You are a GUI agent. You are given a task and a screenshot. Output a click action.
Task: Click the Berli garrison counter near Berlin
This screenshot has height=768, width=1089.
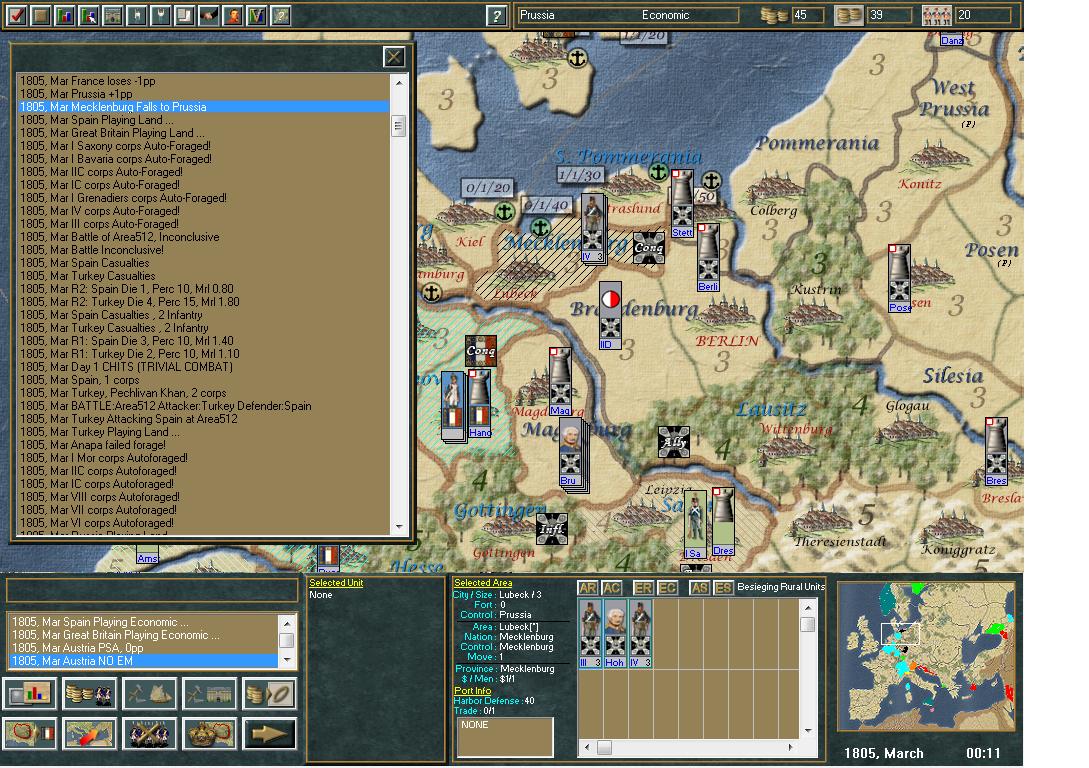pos(708,258)
